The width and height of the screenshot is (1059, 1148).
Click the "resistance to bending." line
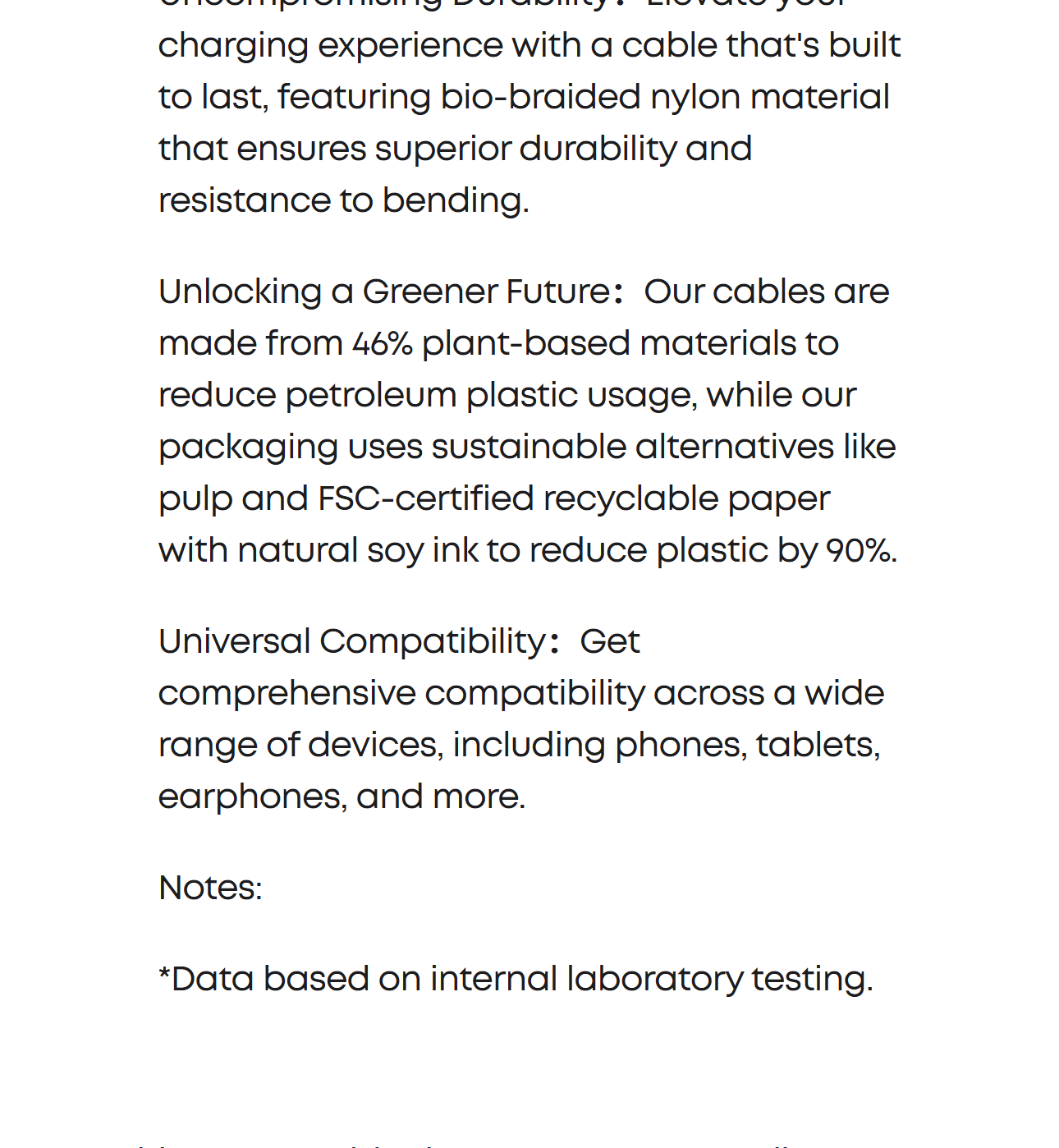(x=343, y=200)
